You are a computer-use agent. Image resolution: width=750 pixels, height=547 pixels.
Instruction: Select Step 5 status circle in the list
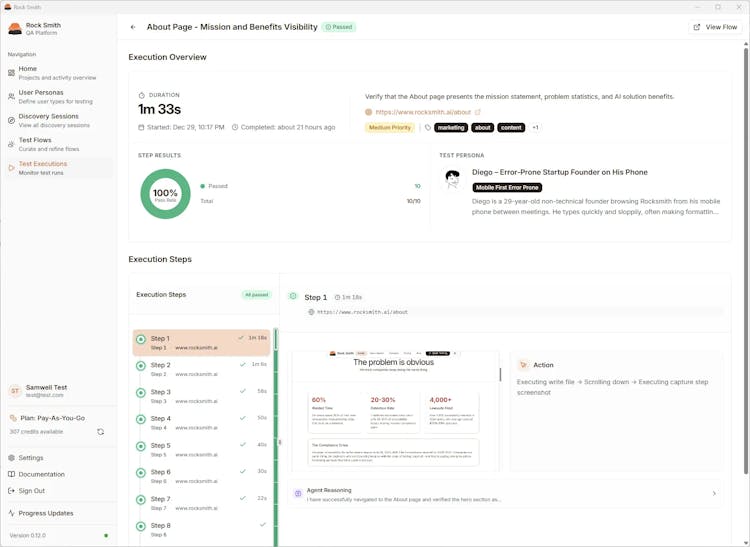141,446
